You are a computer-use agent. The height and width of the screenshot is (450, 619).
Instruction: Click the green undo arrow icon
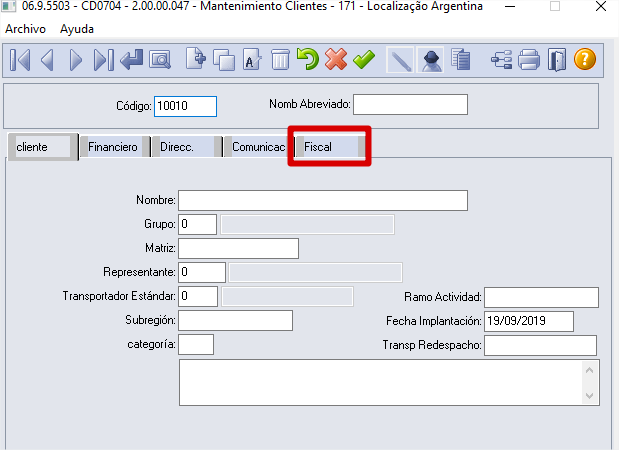click(308, 59)
